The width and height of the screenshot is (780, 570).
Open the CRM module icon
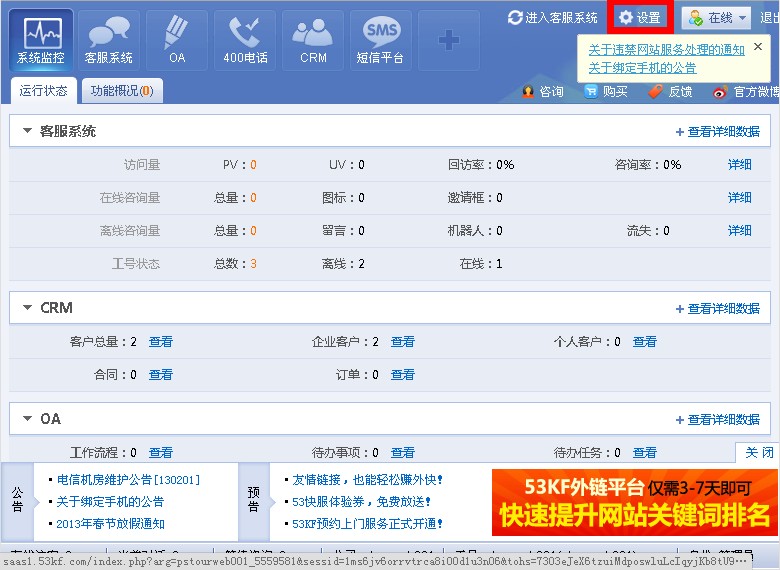313,41
